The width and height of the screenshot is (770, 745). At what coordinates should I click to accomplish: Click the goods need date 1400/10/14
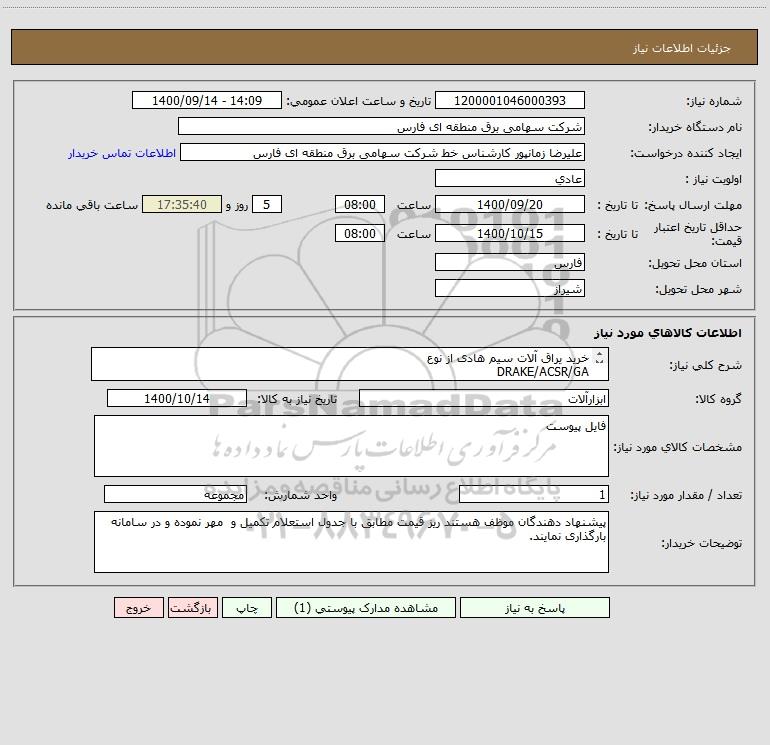tap(177, 398)
